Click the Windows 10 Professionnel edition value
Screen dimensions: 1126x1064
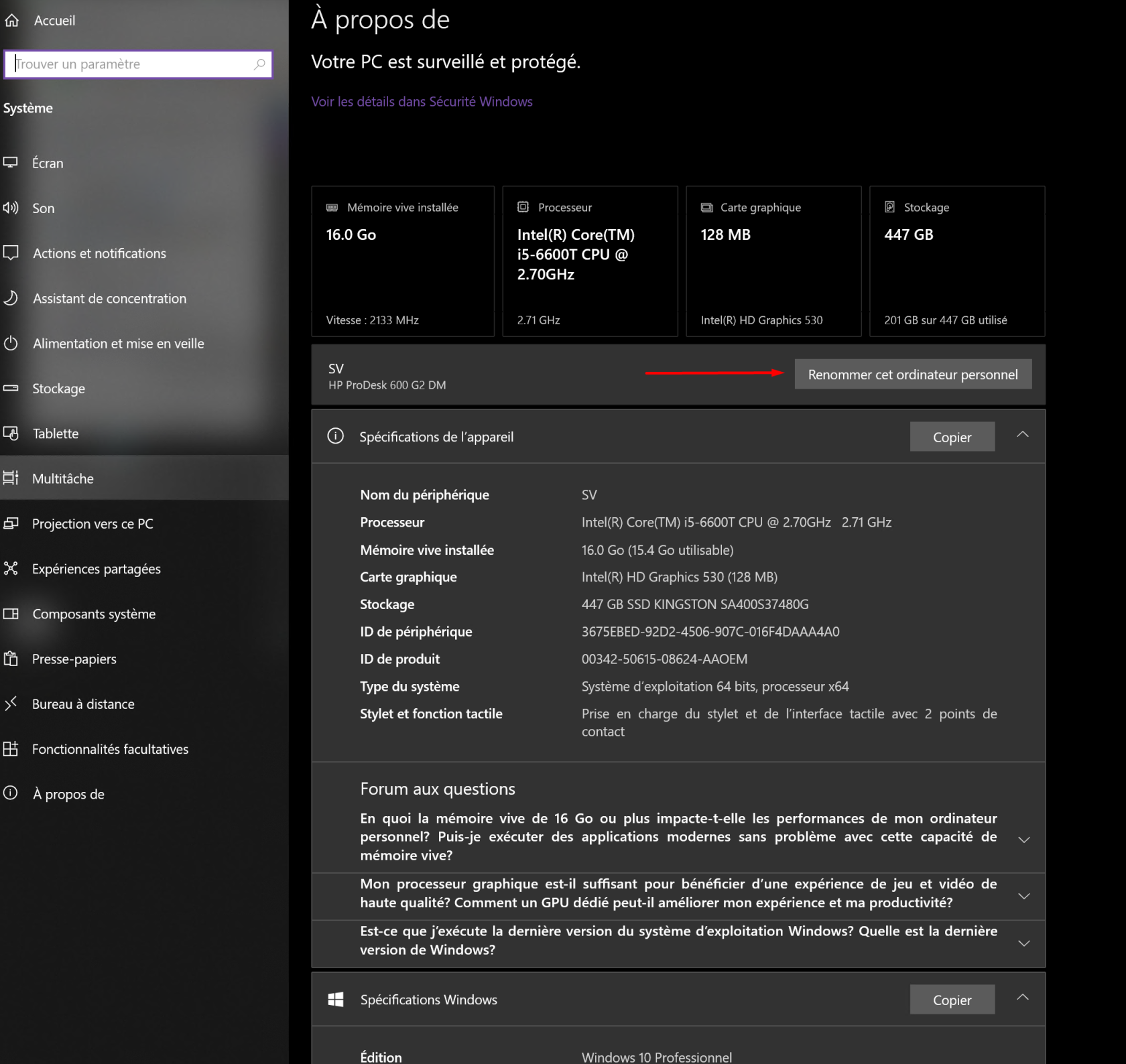(657, 1057)
